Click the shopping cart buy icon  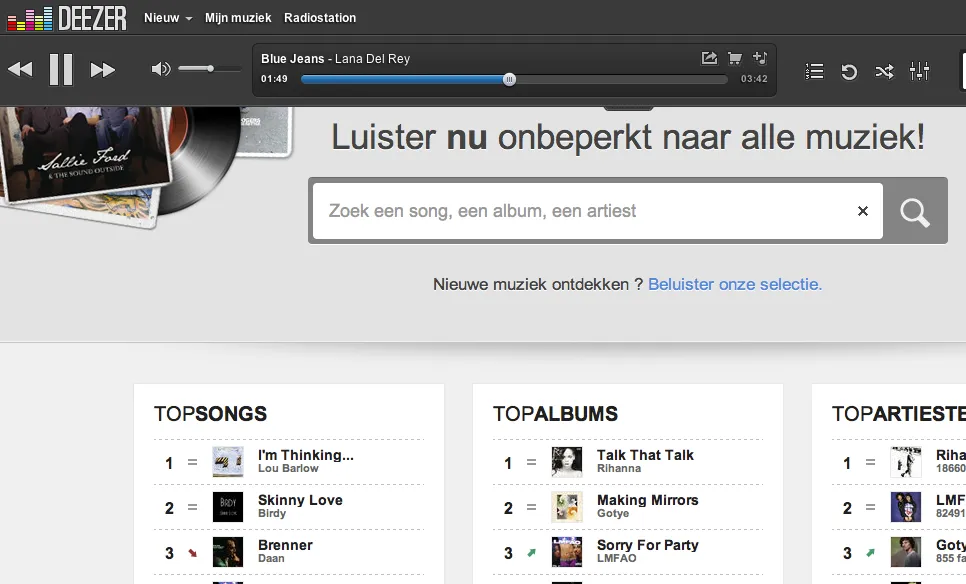(735, 58)
